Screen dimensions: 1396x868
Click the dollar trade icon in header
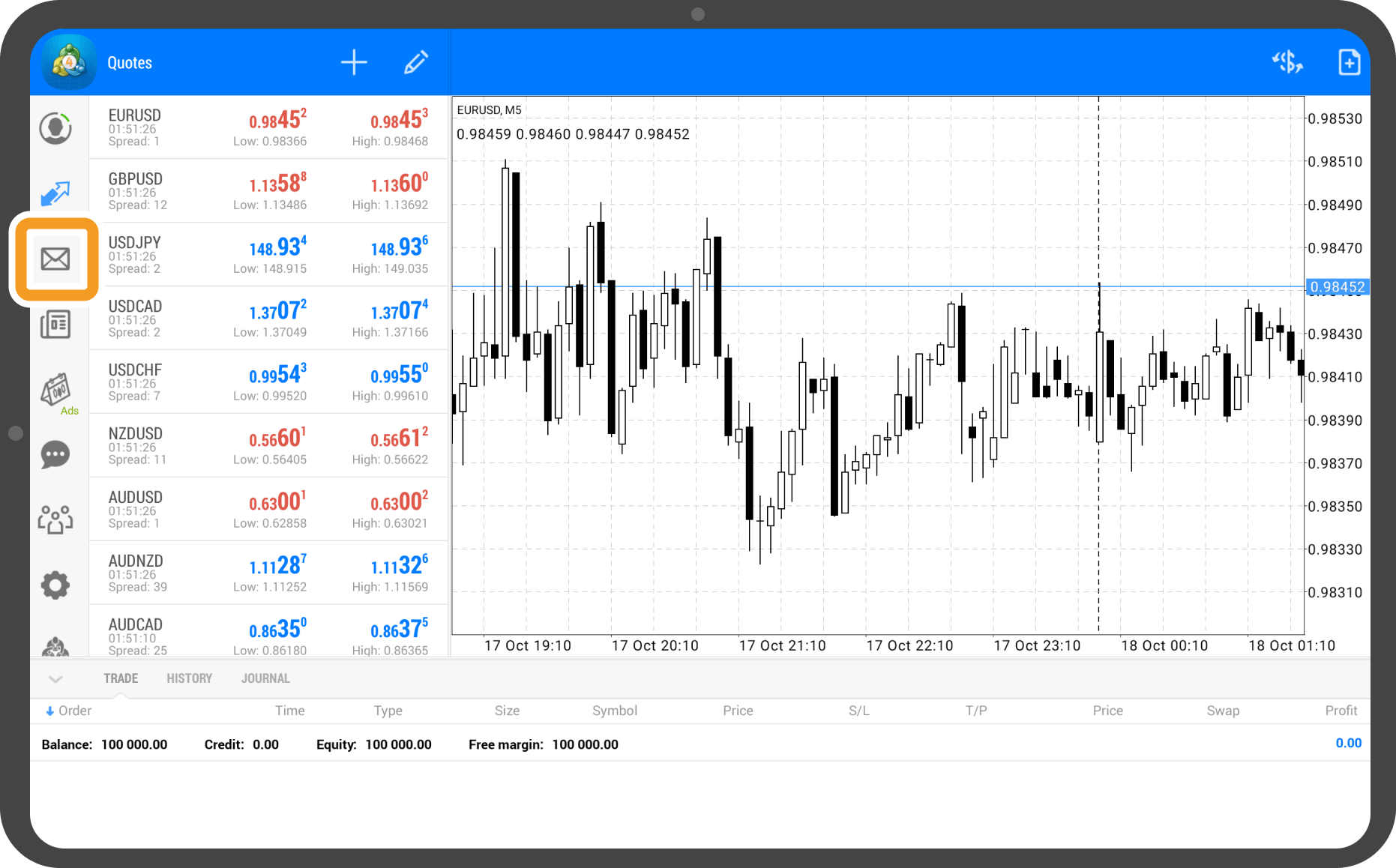[1287, 62]
